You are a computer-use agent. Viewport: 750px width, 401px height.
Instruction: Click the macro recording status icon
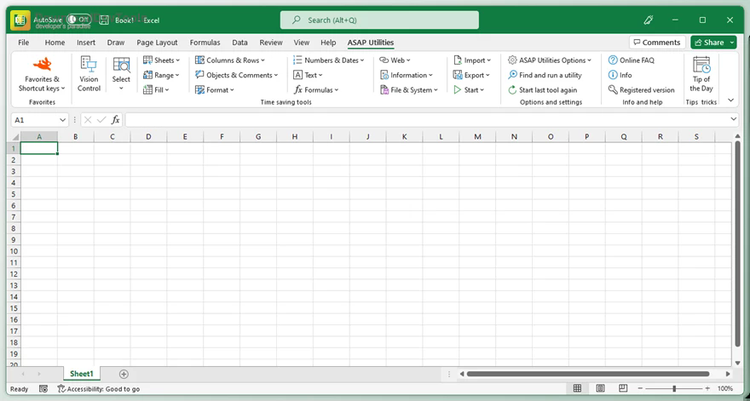coord(44,389)
